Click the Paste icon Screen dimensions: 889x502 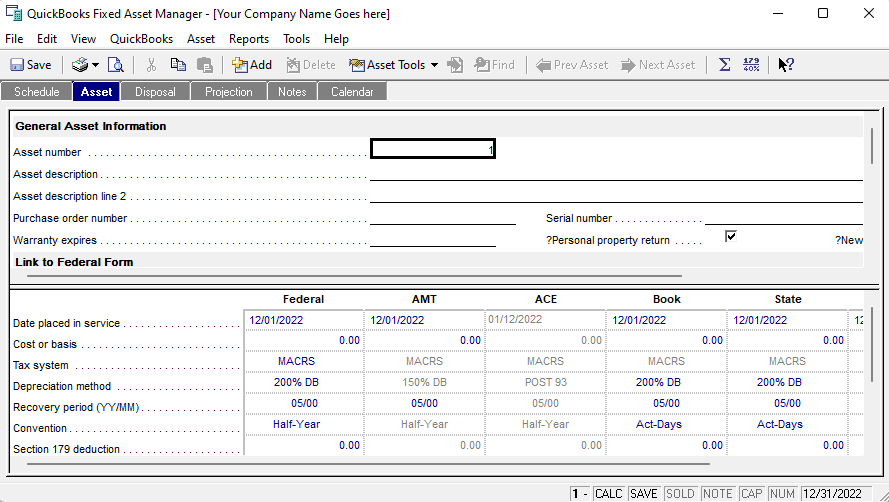click(204, 65)
